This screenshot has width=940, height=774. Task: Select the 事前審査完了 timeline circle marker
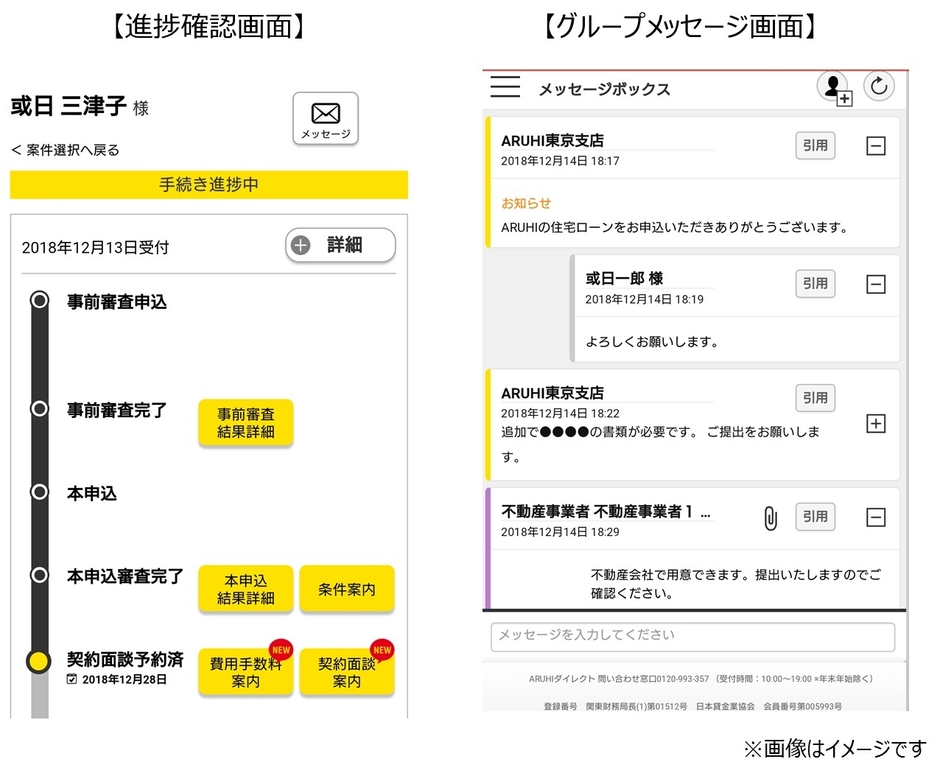[x=39, y=408]
